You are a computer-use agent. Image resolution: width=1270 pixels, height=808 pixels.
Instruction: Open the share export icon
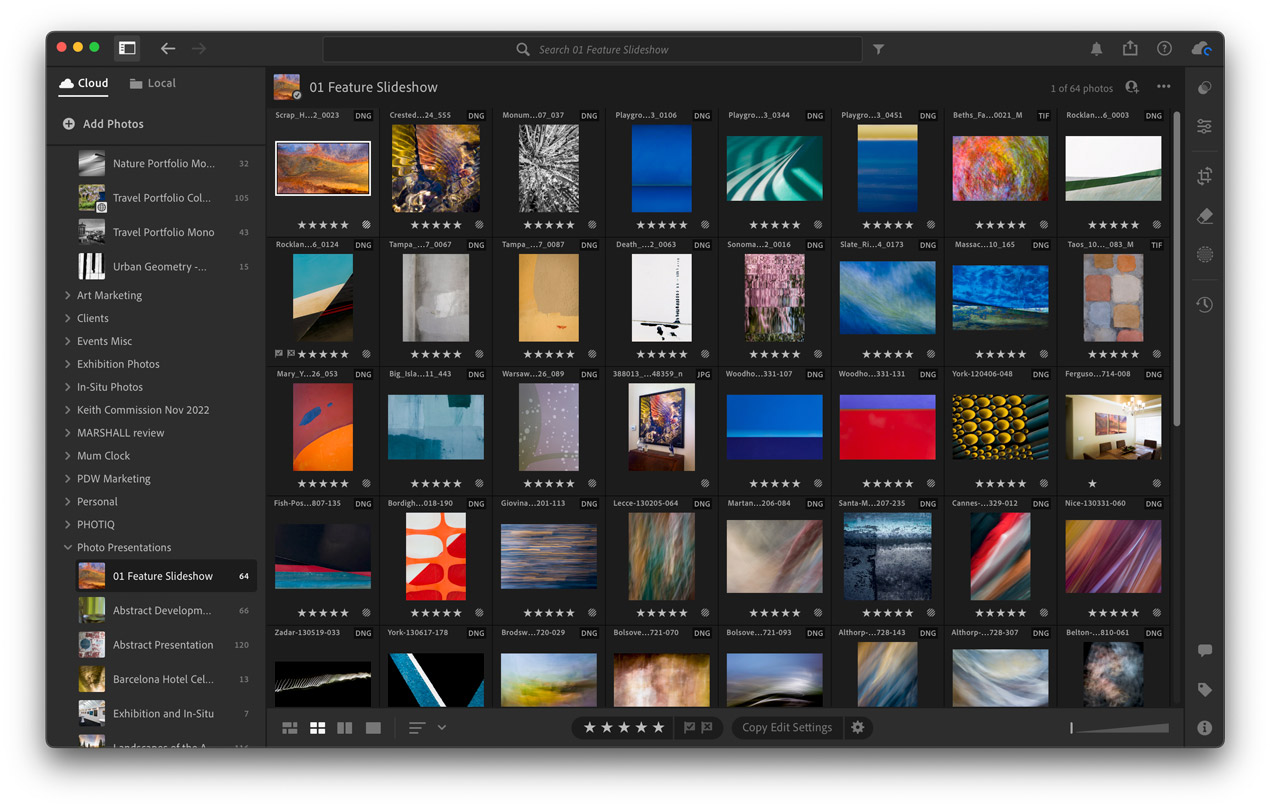(x=1130, y=48)
